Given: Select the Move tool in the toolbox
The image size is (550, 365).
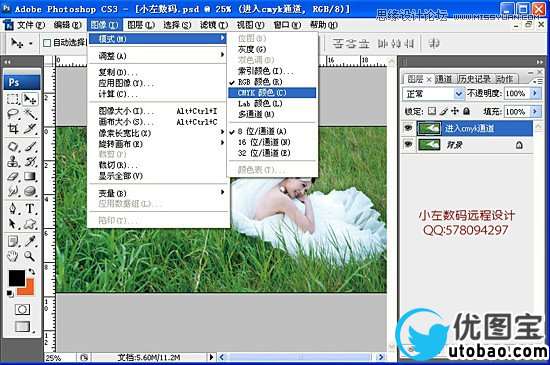Looking at the screenshot, I should (x=30, y=99).
